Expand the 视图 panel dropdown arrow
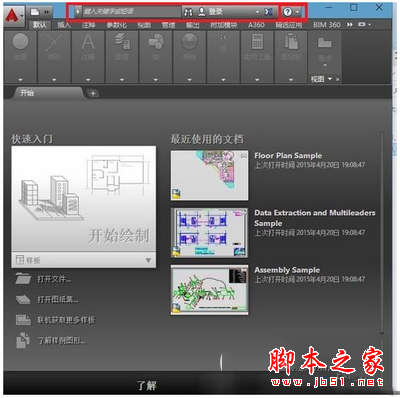This screenshot has height=398, width=400. 330,79
